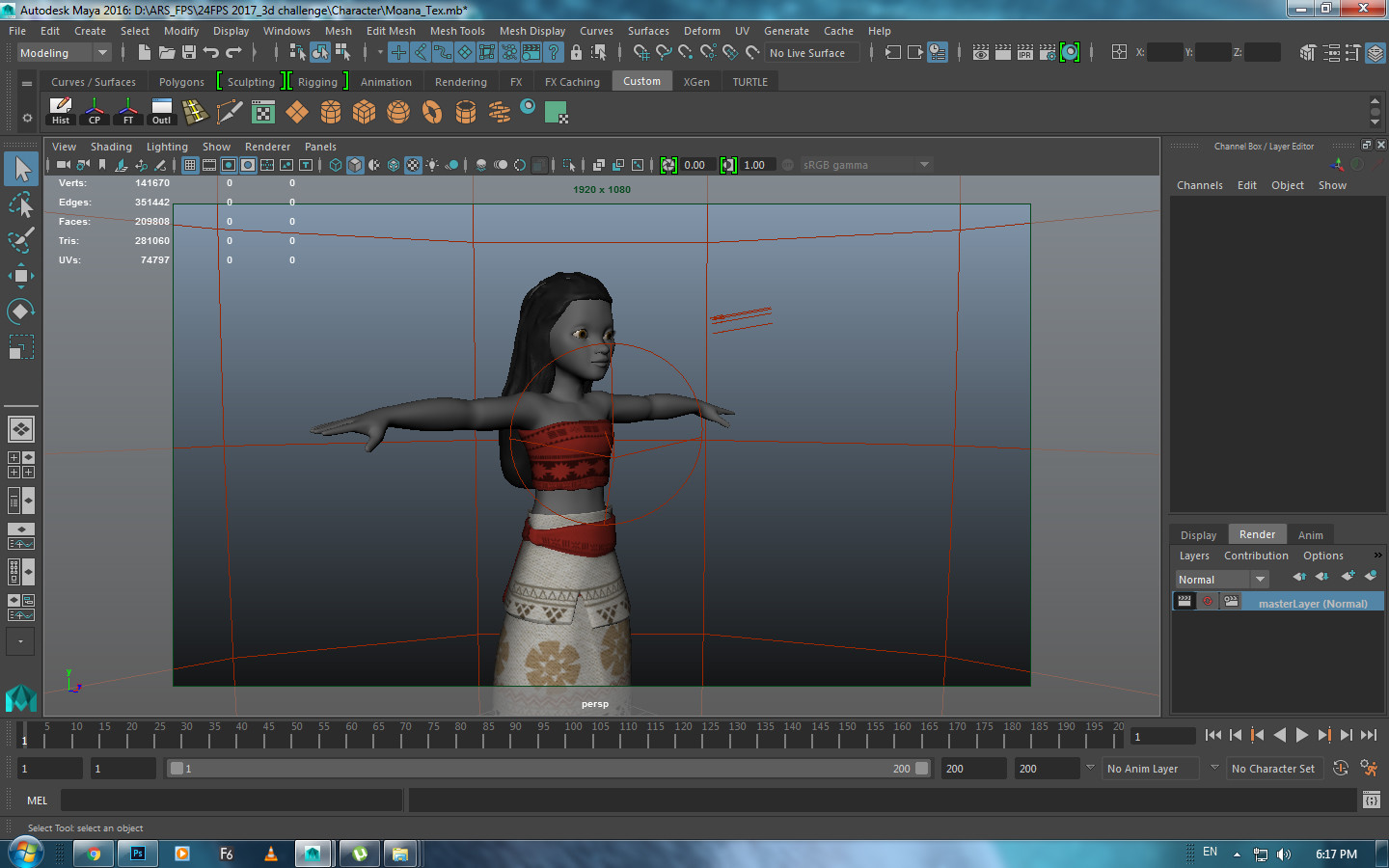Screen dimensions: 1389x868
Task: Open Render View window icon
Action: 980,52
